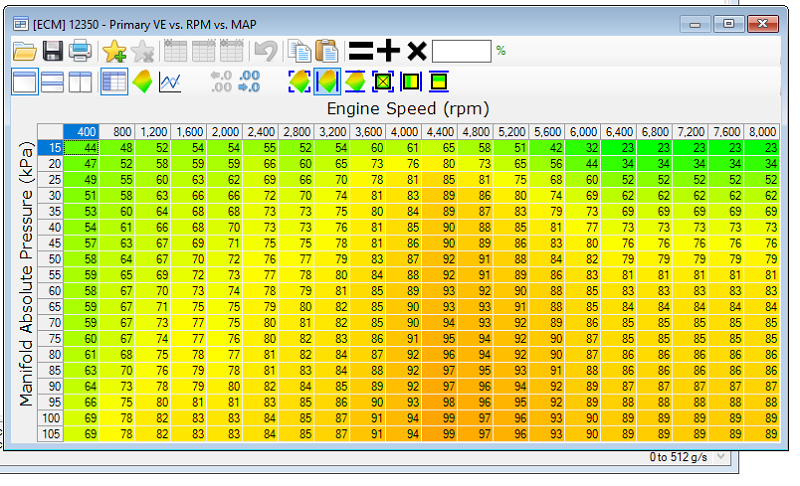Click into the value entry box
This screenshot has width=800, height=486.
coord(462,51)
